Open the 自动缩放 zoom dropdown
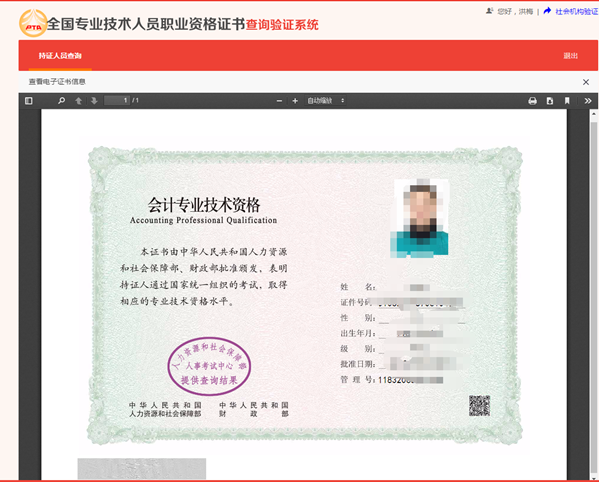 point(325,101)
